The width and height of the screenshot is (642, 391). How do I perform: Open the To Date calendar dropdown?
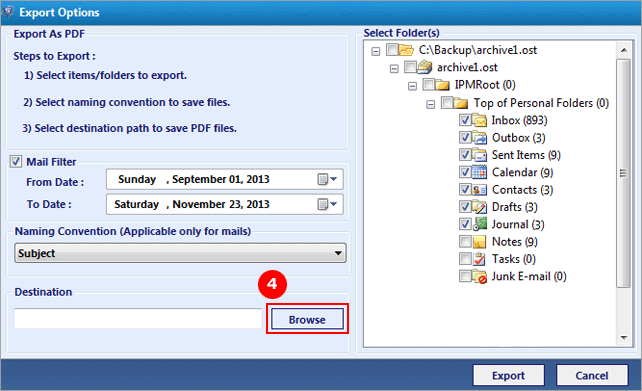(x=328, y=204)
